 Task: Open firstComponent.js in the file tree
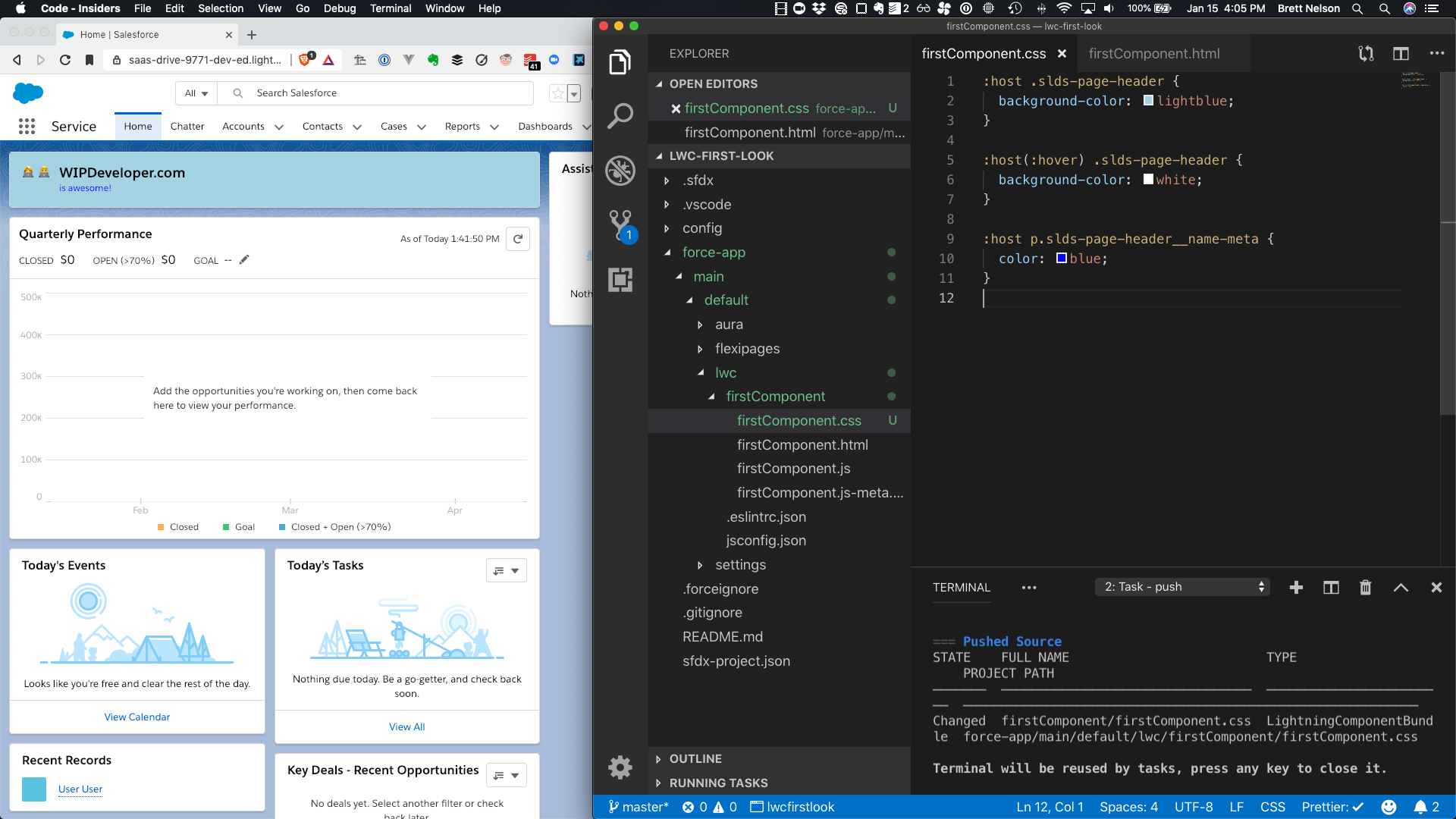(x=793, y=469)
